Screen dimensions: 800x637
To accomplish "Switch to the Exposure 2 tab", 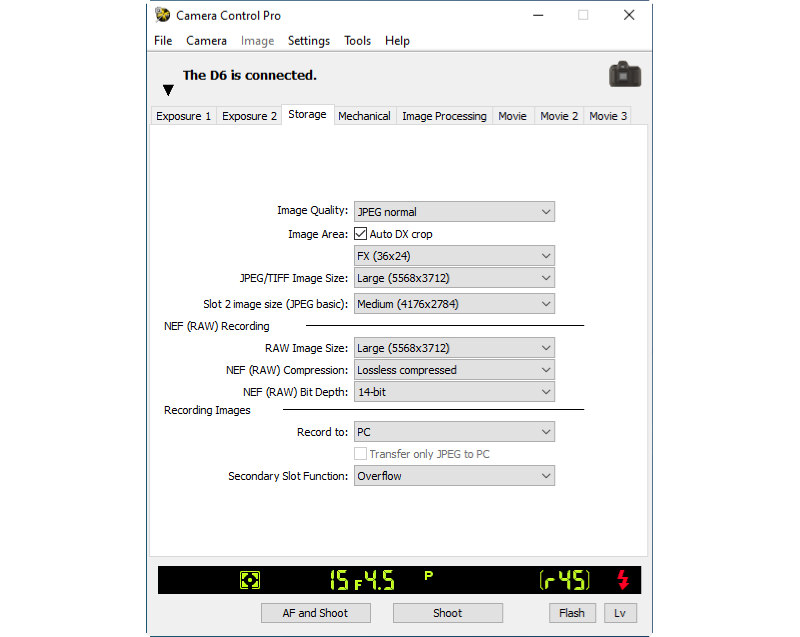I will pyautogui.click(x=249, y=116).
